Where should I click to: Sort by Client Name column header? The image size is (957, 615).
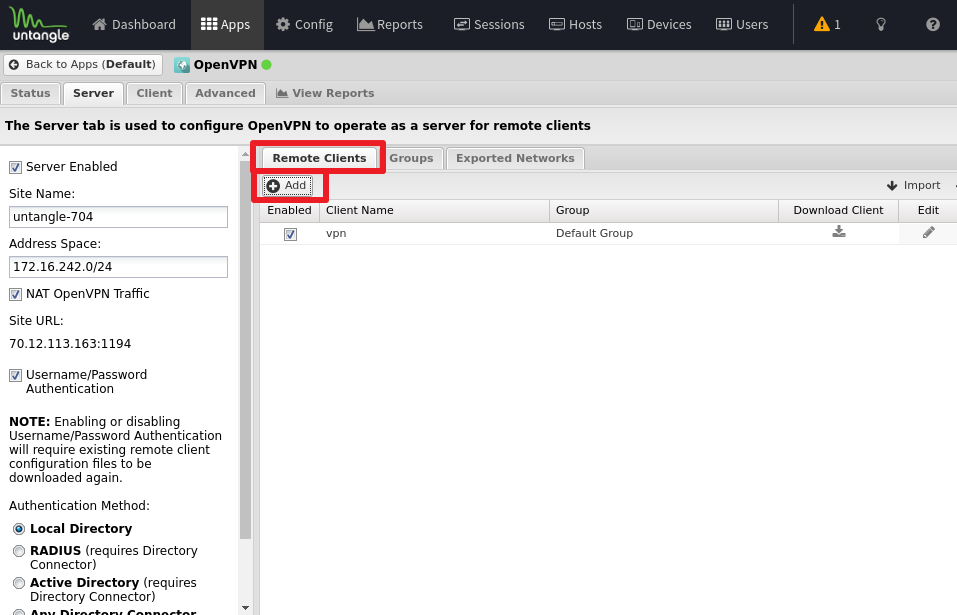435,210
